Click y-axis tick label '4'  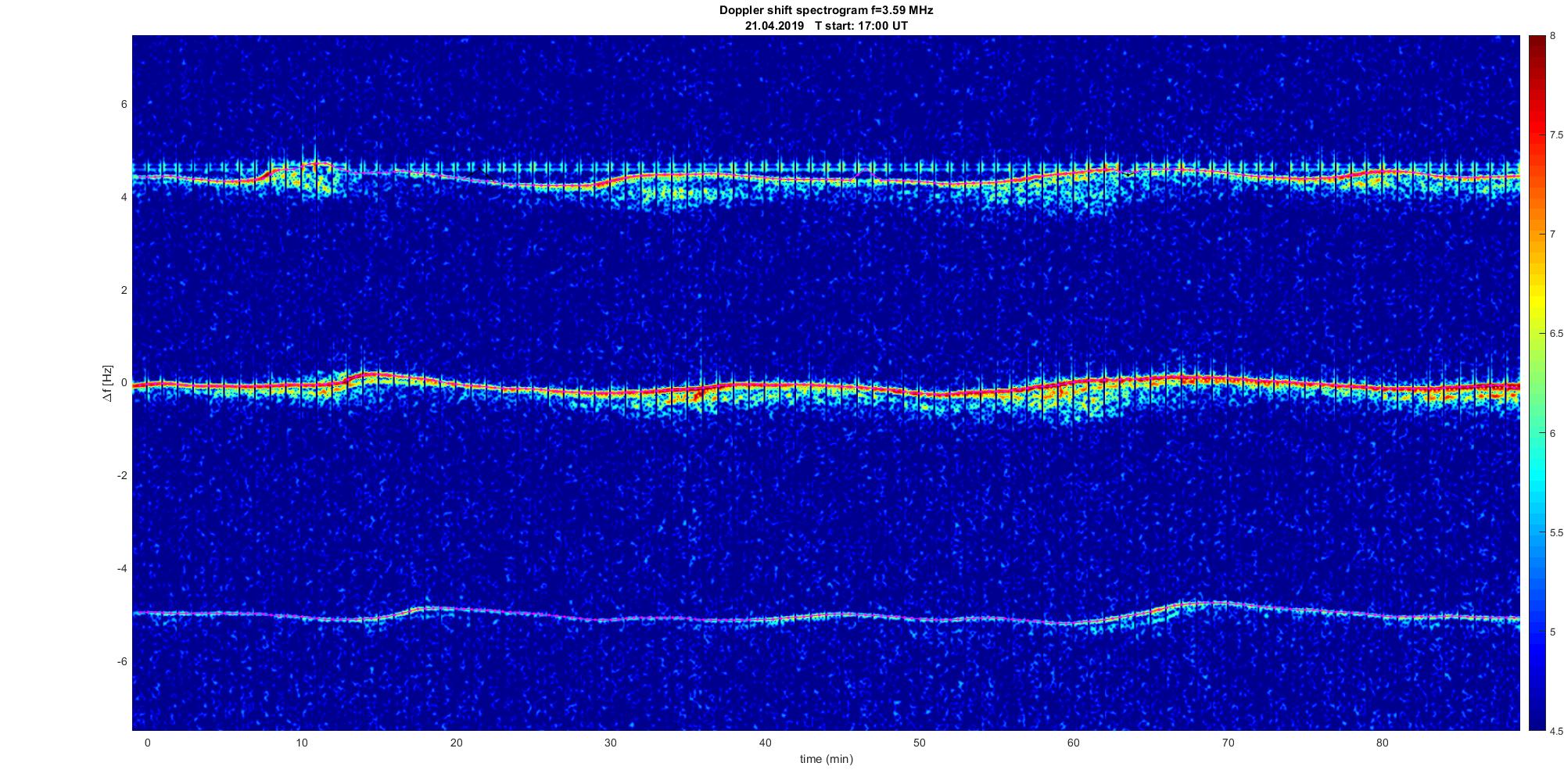[124, 198]
